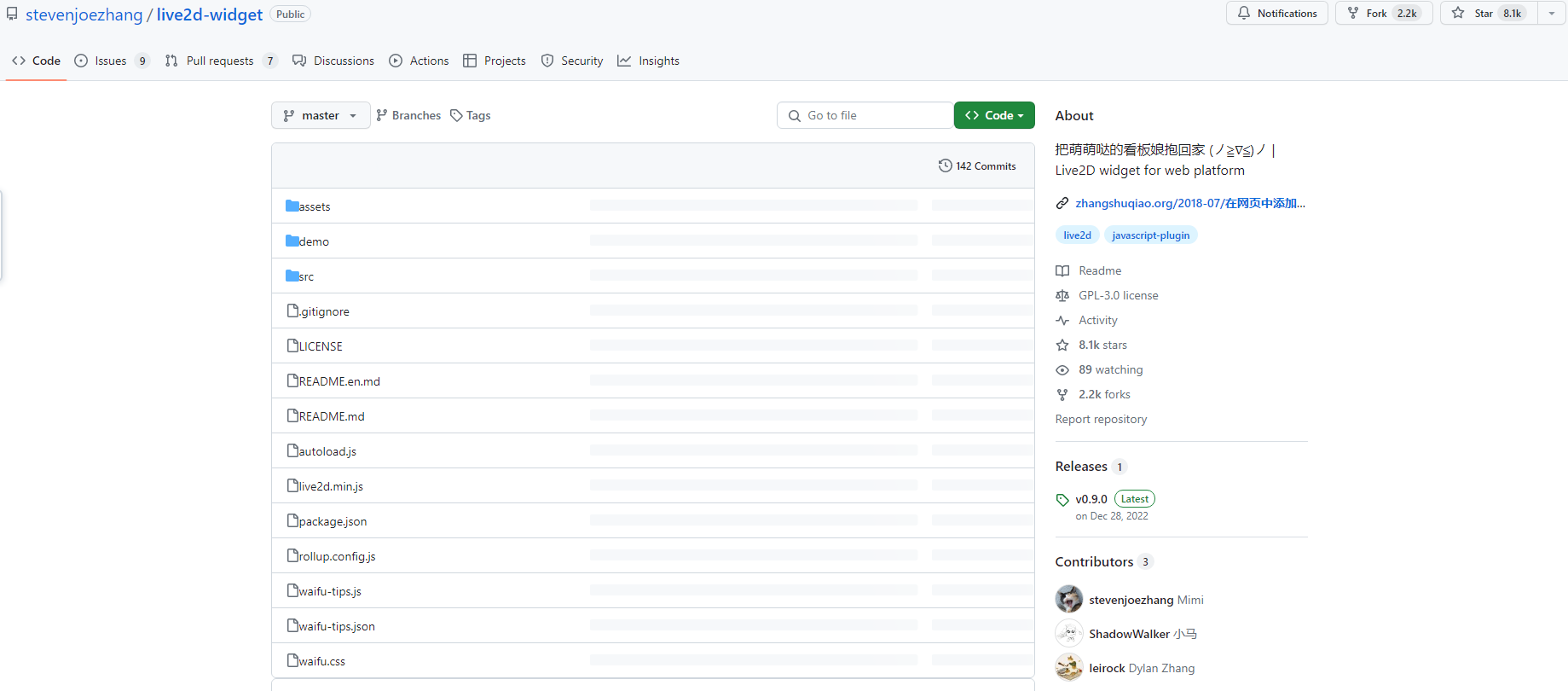Click the LICENSE file icon
The width and height of the screenshot is (1568, 691).
click(x=292, y=345)
